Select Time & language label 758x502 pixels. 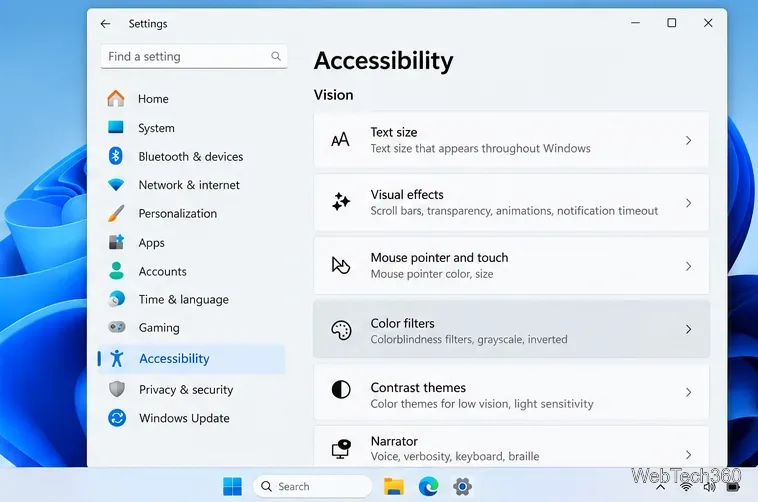[184, 299]
